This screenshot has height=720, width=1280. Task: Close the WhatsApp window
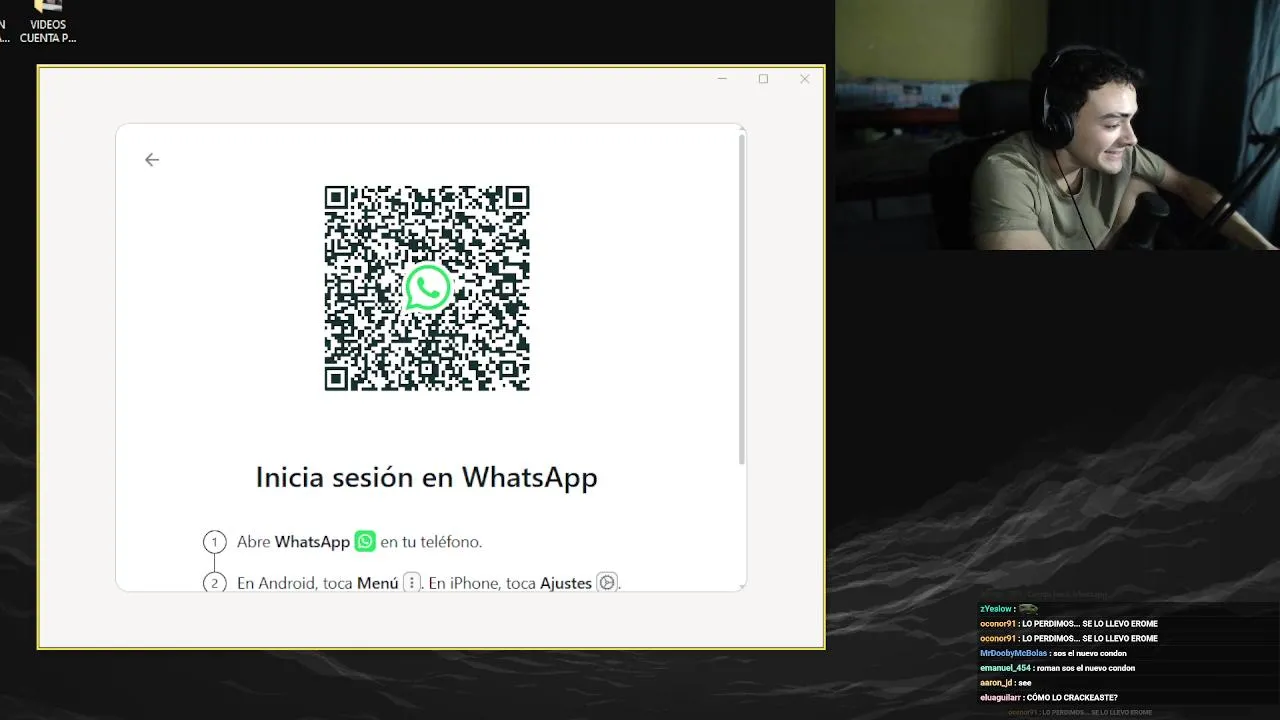click(x=804, y=79)
